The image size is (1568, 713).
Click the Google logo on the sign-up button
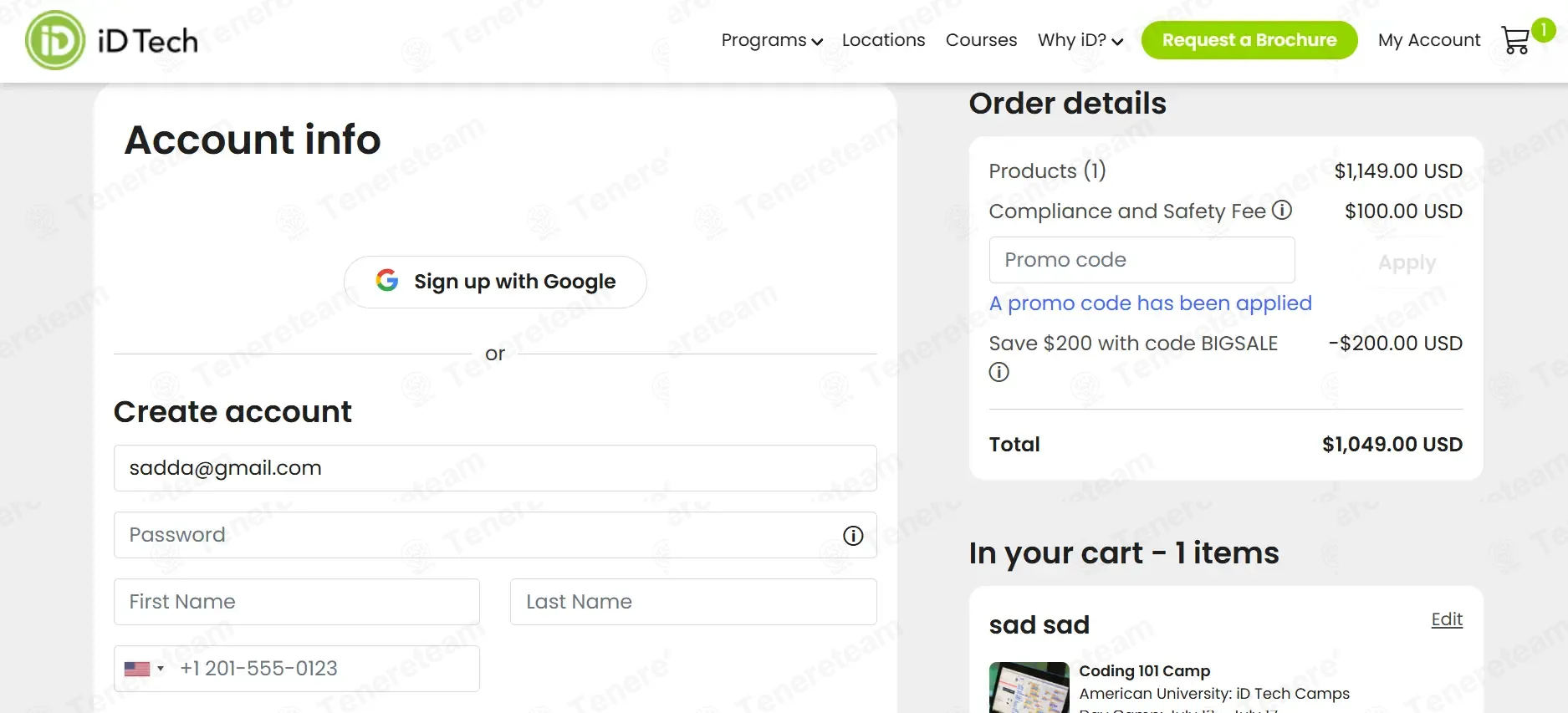pyautogui.click(x=387, y=281)
